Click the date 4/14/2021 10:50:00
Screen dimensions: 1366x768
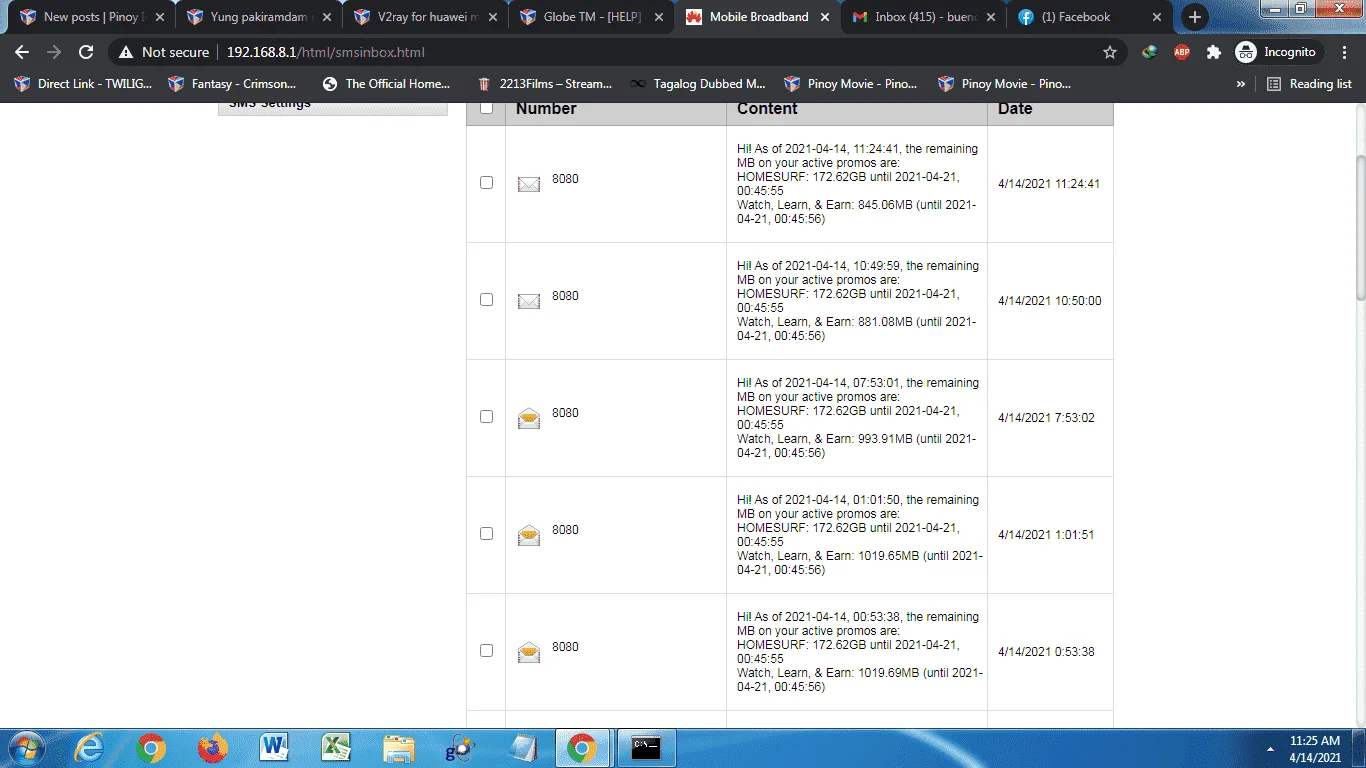(1050, 301)
